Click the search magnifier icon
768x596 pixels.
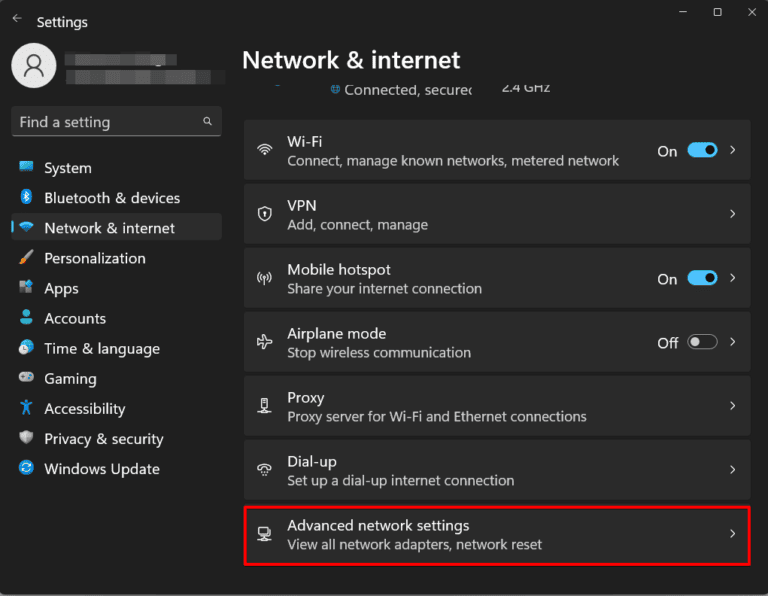coord(208,122)
